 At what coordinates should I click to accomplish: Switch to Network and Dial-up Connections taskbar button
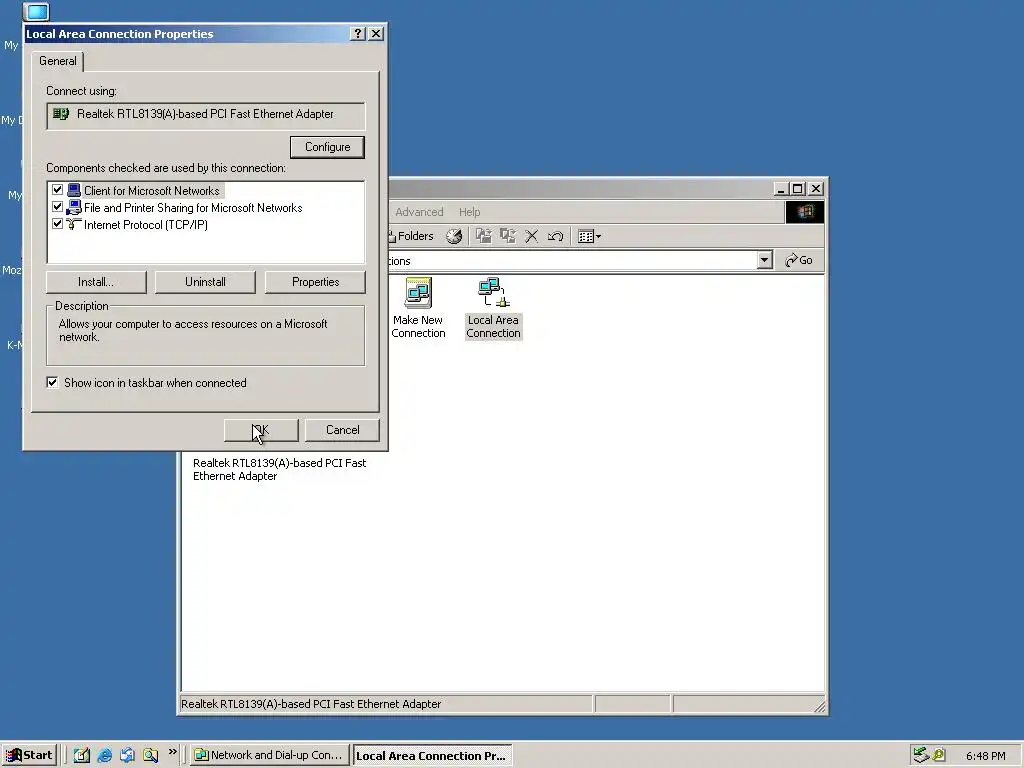pyautogui.click(x=269, y=755)
